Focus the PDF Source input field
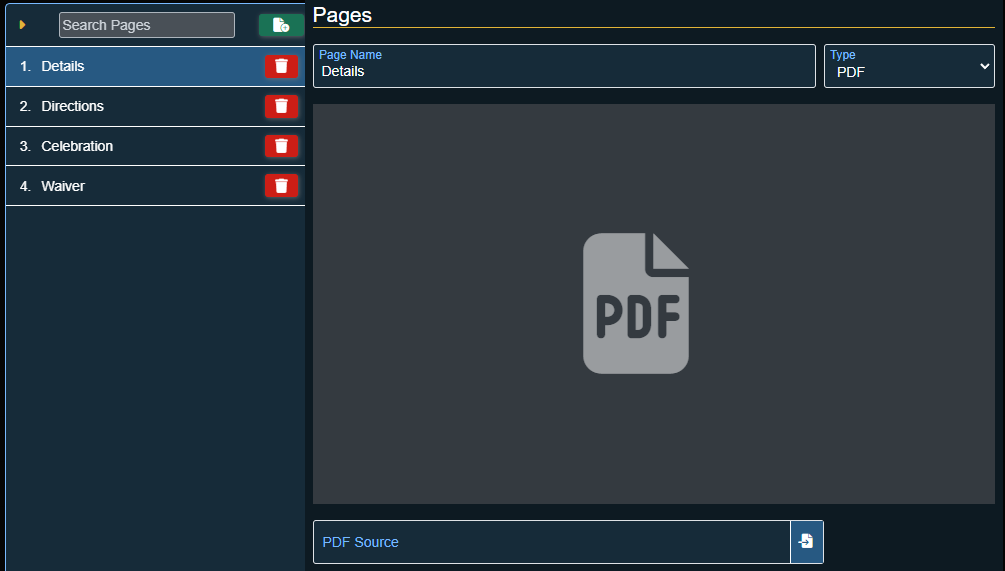This screenshot has width=1005, height=571. (551, 542)
